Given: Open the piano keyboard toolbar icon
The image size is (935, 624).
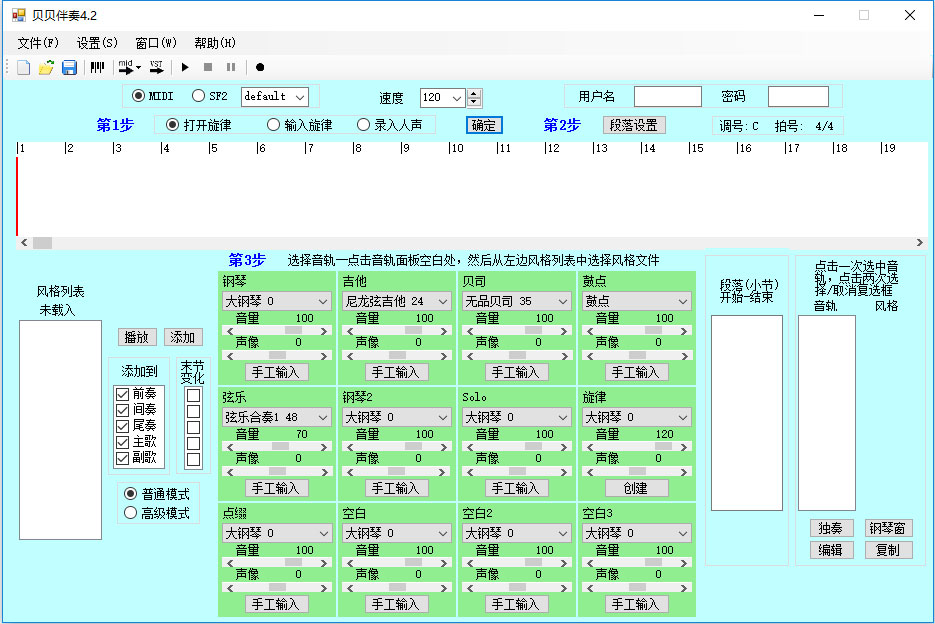Looking at the screenshot, I should click(97, 67).
